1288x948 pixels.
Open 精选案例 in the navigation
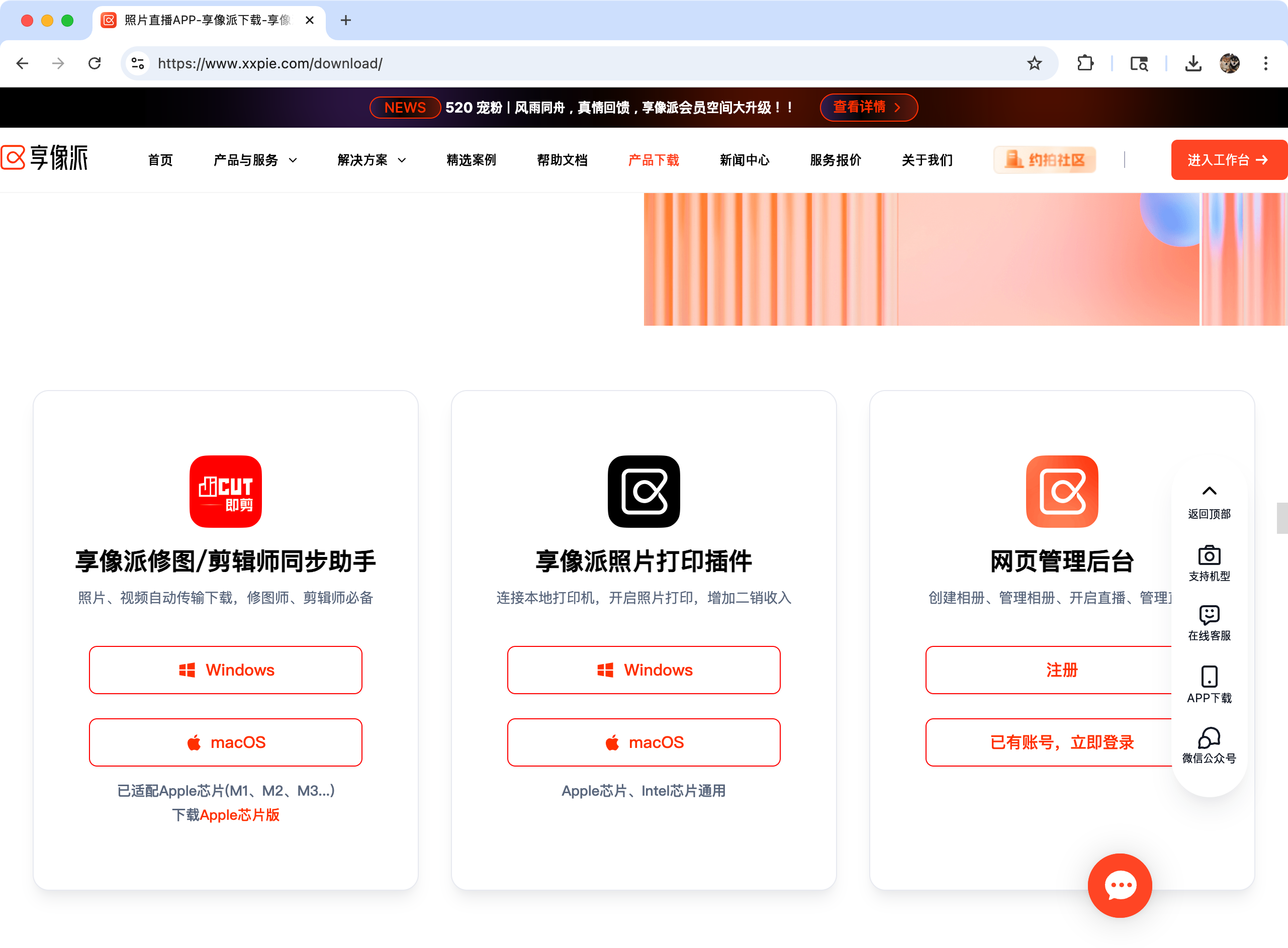471,160
